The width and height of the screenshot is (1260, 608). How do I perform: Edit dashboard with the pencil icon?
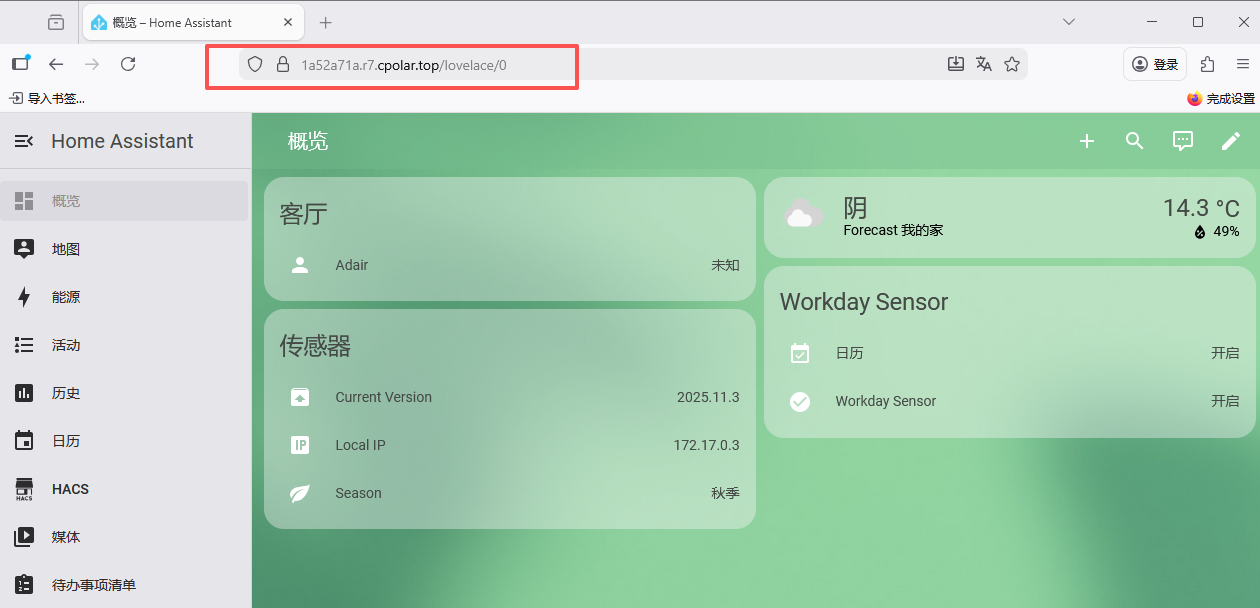1231,141
